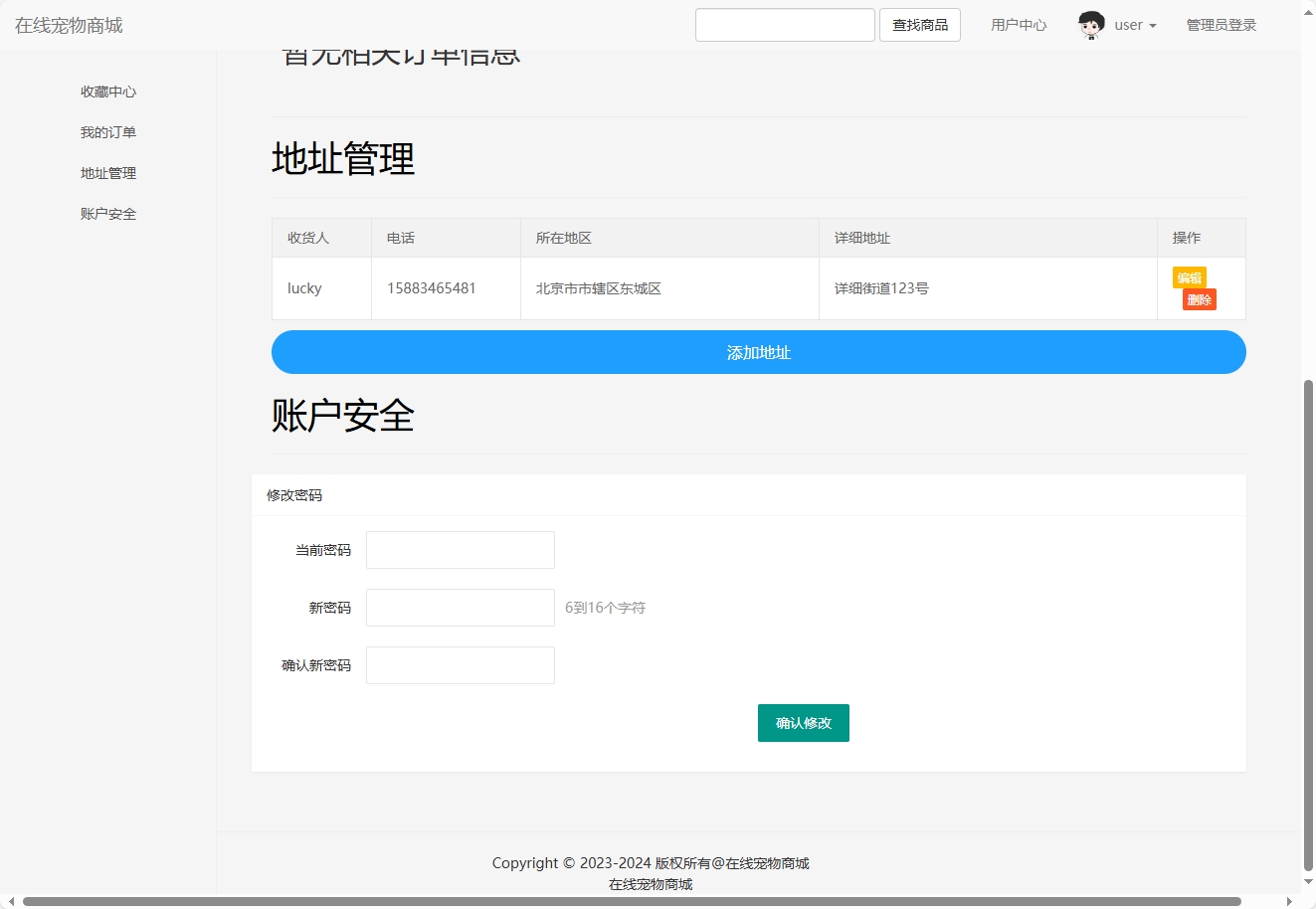1316x909 pixels.
Task: Select 地址管理 in the sidebar
Action: pos(106,172)
